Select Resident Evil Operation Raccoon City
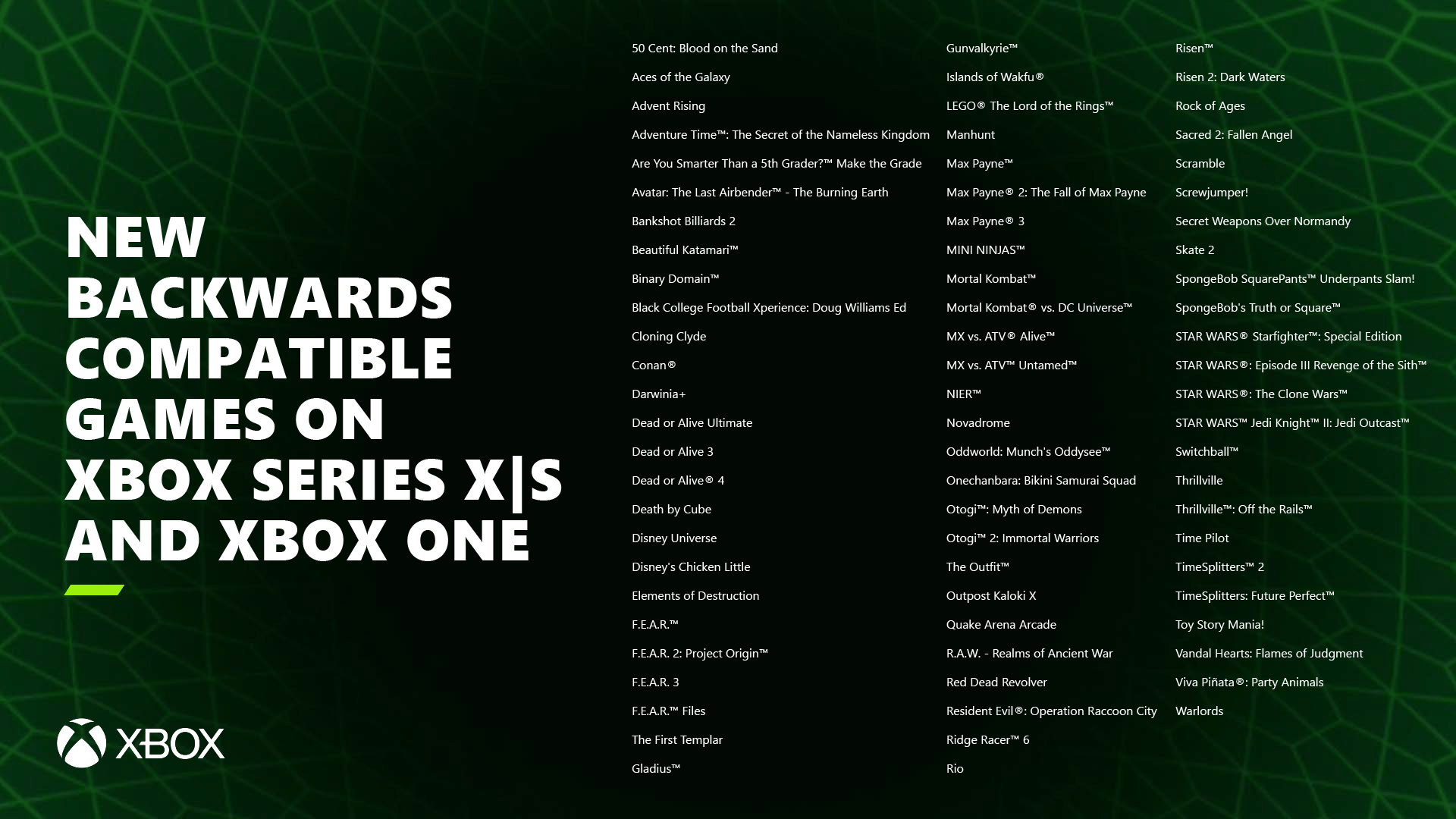Viewport: 1456px width, 819px height. click(x=1051, y=710)
